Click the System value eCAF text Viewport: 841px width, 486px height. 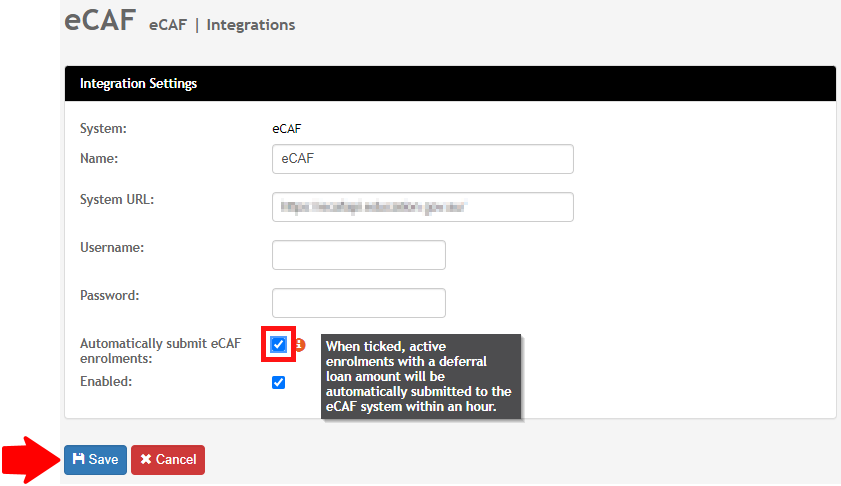(x=287, y=128)
